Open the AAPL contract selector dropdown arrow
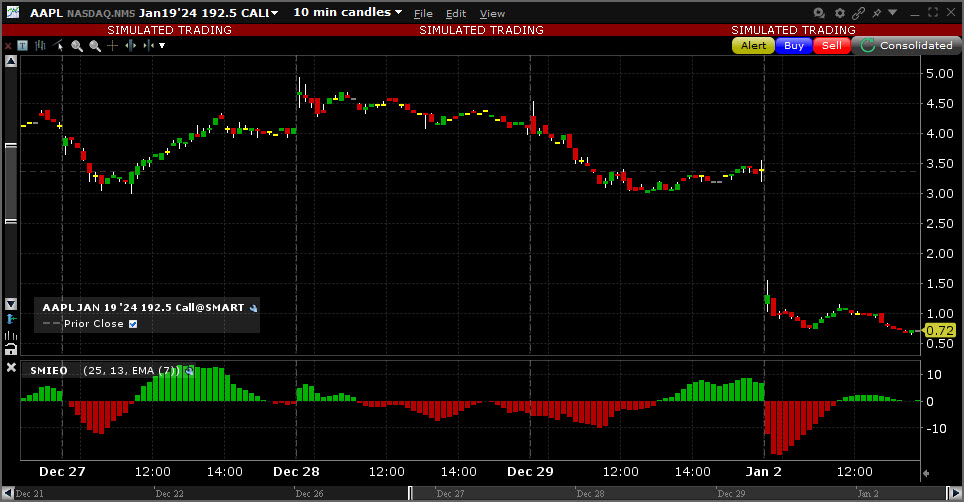 coord(274,14)
